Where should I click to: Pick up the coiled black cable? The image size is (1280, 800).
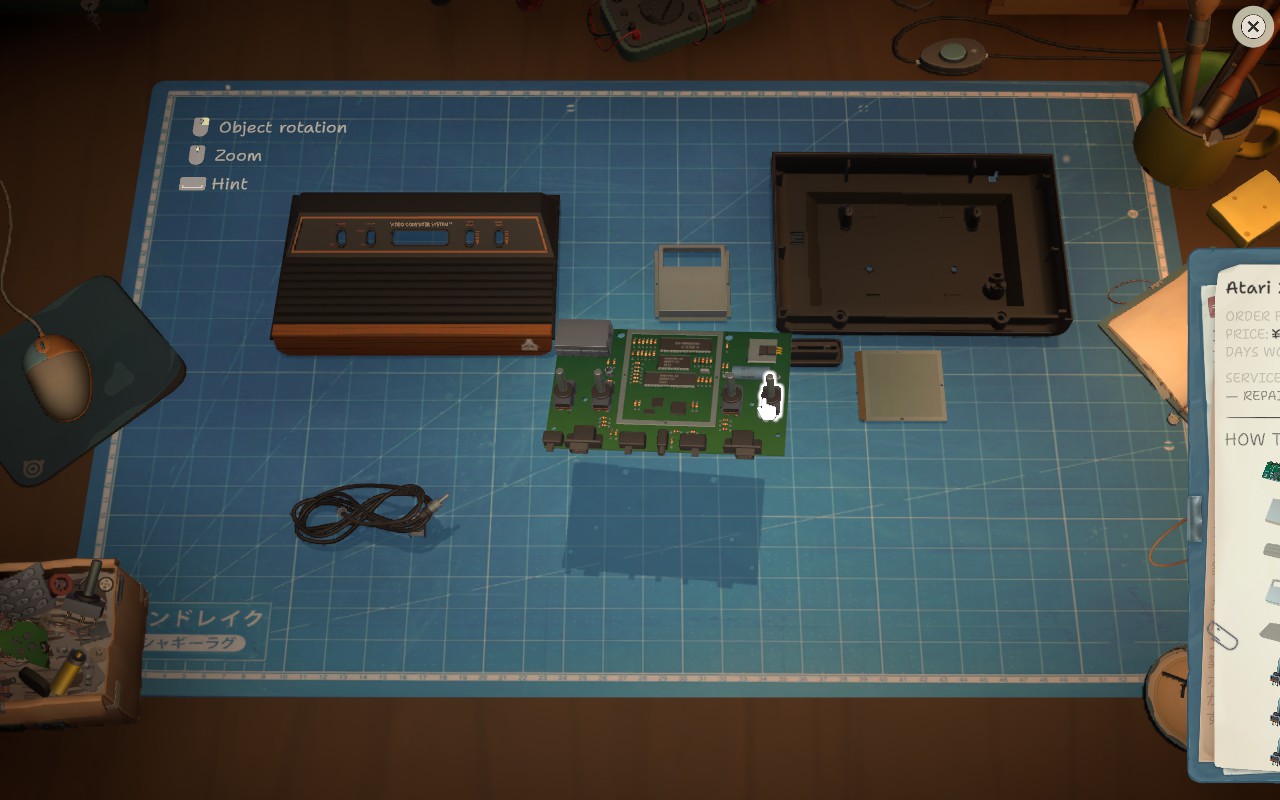[368, 512]
